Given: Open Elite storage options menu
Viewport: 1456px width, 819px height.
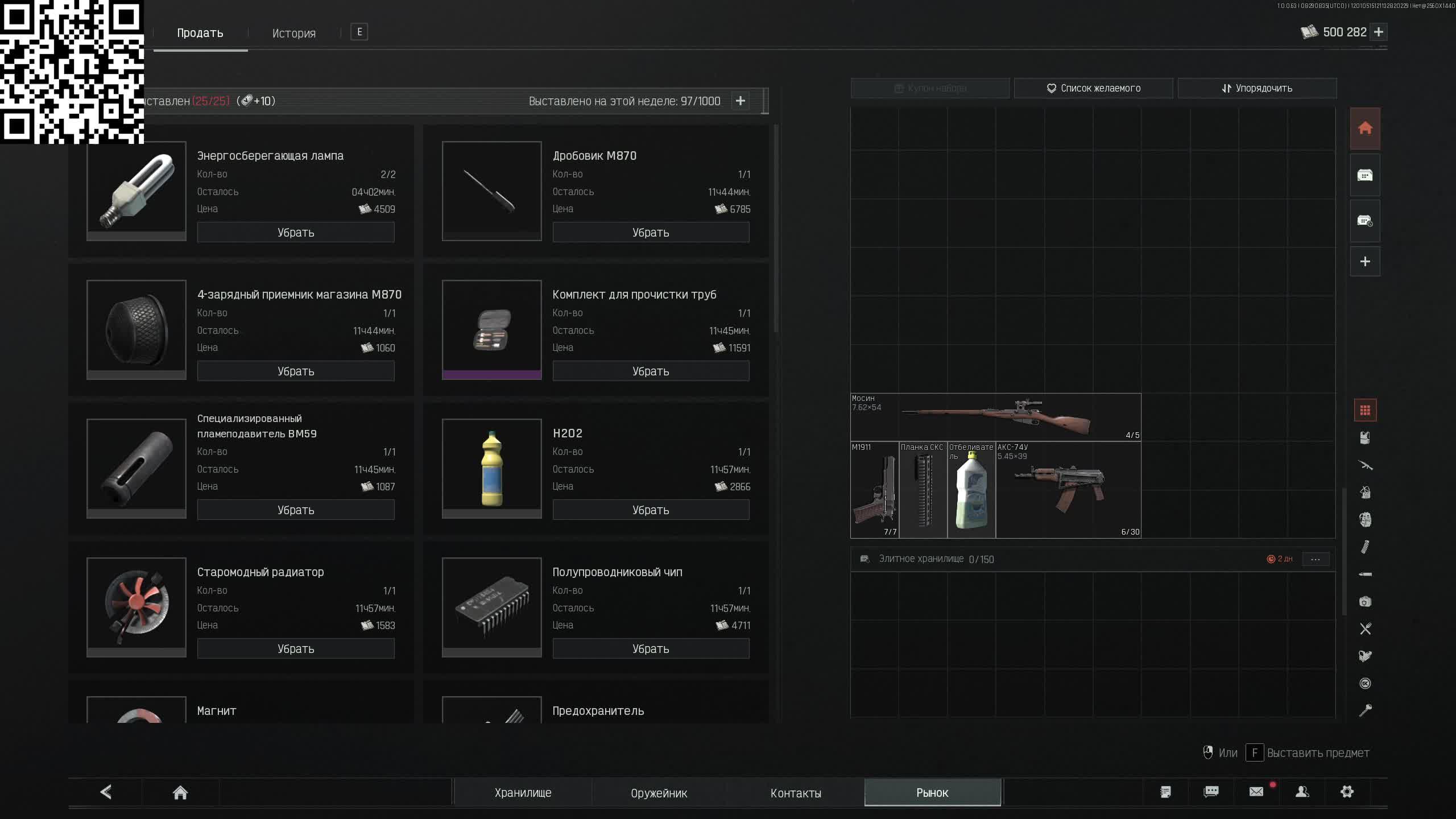Looking at the screenshot, I should [x=1315, y=559].
